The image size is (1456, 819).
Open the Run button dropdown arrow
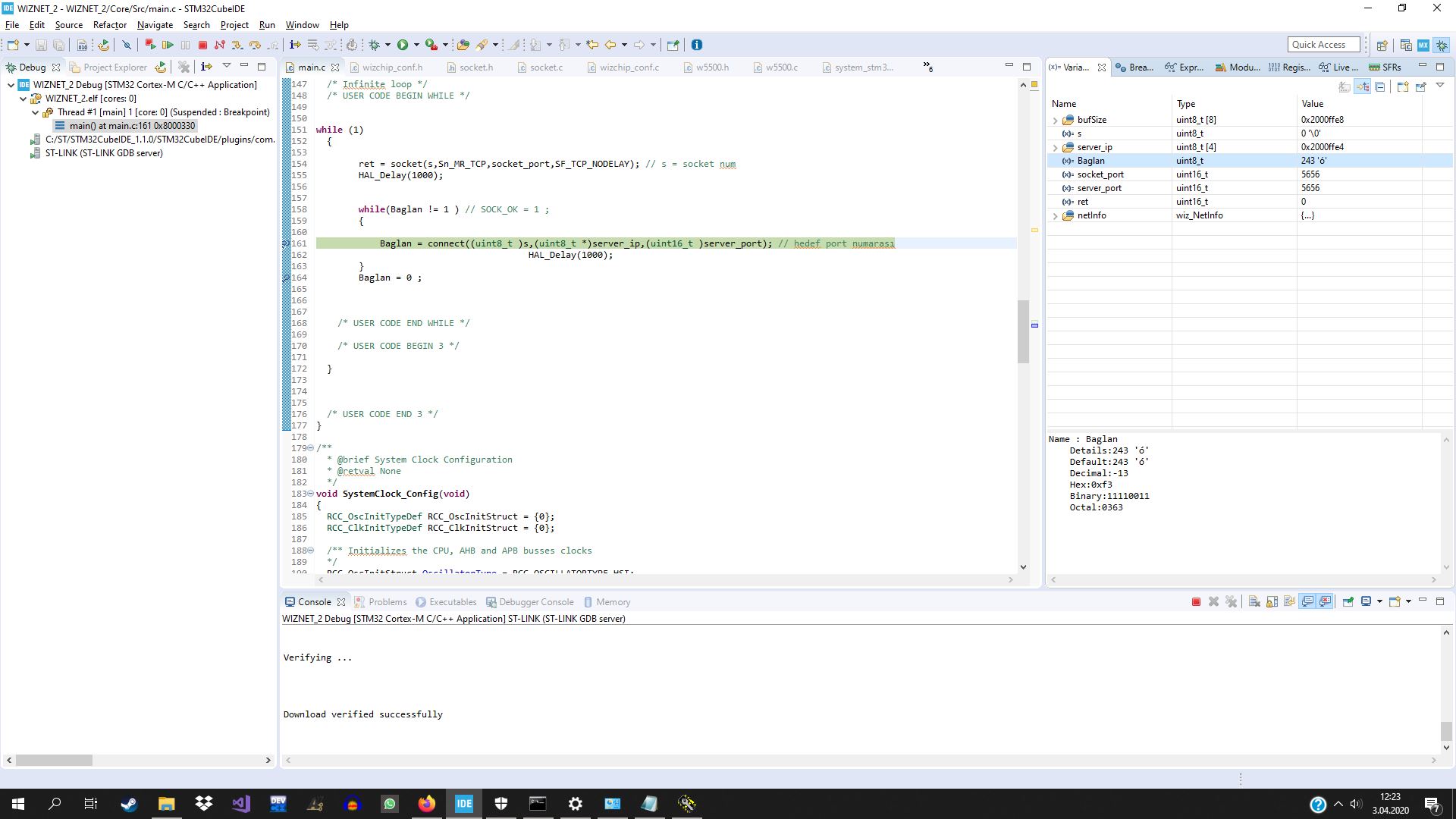point(416,45)
